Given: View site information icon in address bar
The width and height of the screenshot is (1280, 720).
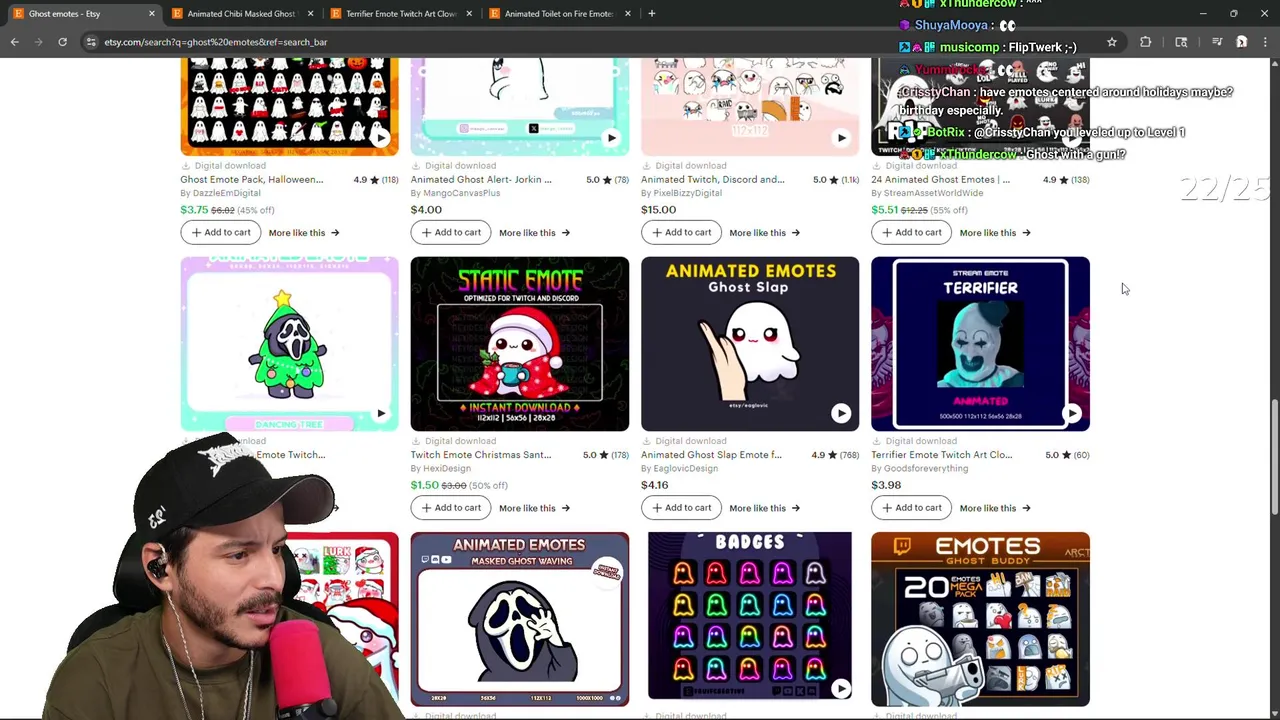Looking at the screenshot, I should pyautogui.click(x=91, y=42).
